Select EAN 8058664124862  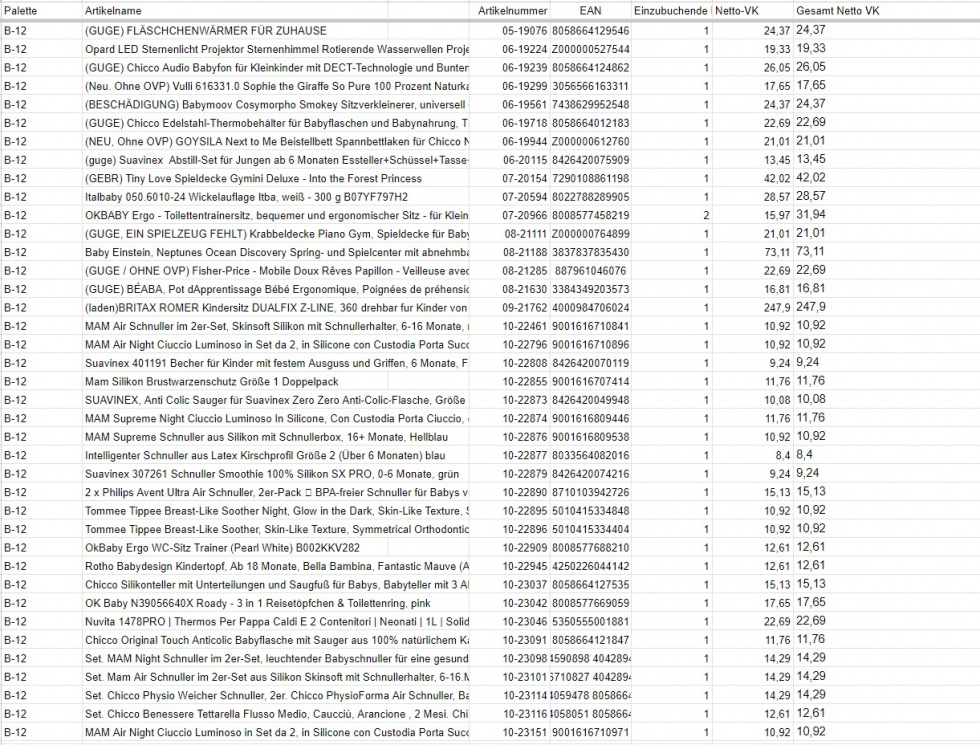pyautogui.click(x=591, y=68)
